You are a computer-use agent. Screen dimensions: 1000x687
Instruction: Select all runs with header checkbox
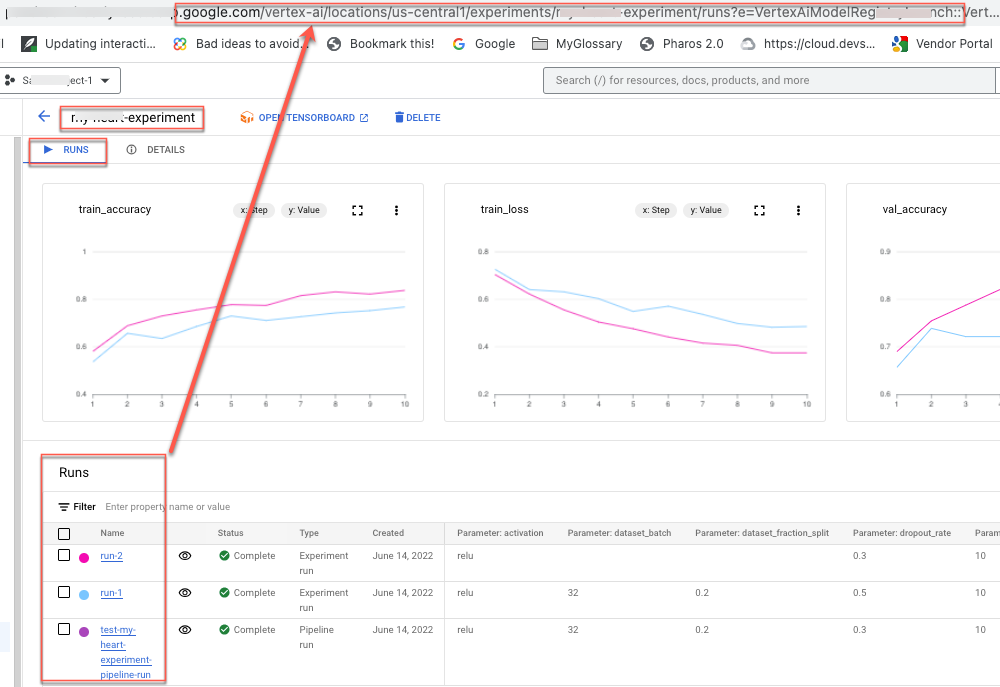[x=64, y=534]
